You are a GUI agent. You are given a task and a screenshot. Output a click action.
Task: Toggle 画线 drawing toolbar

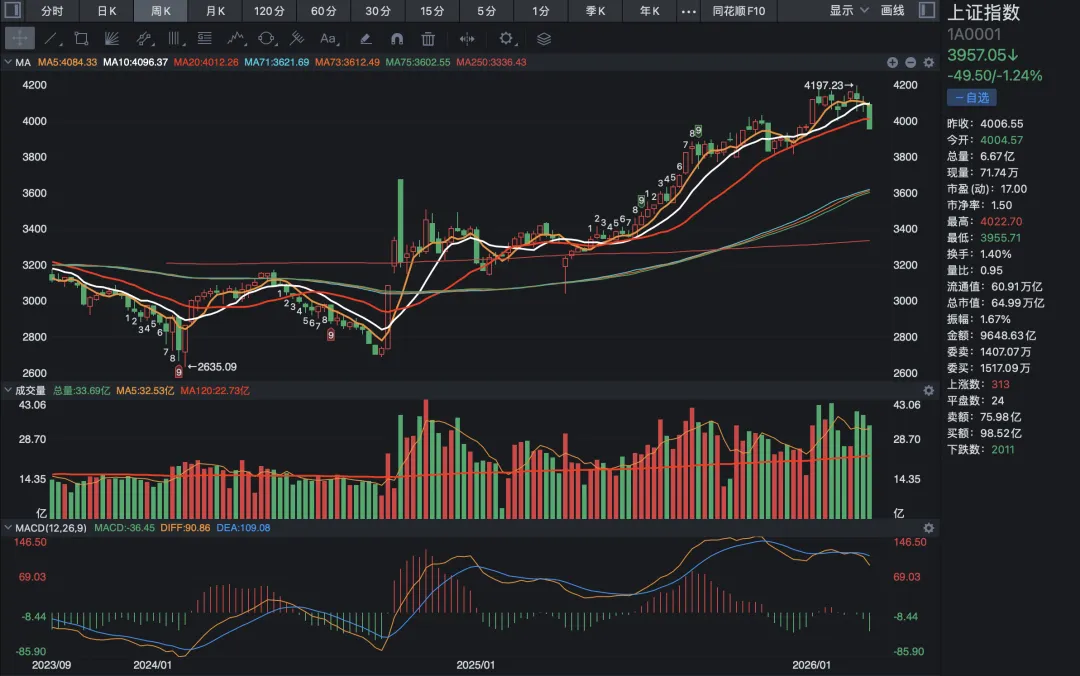pyautogui.click(x=893, y=10)
